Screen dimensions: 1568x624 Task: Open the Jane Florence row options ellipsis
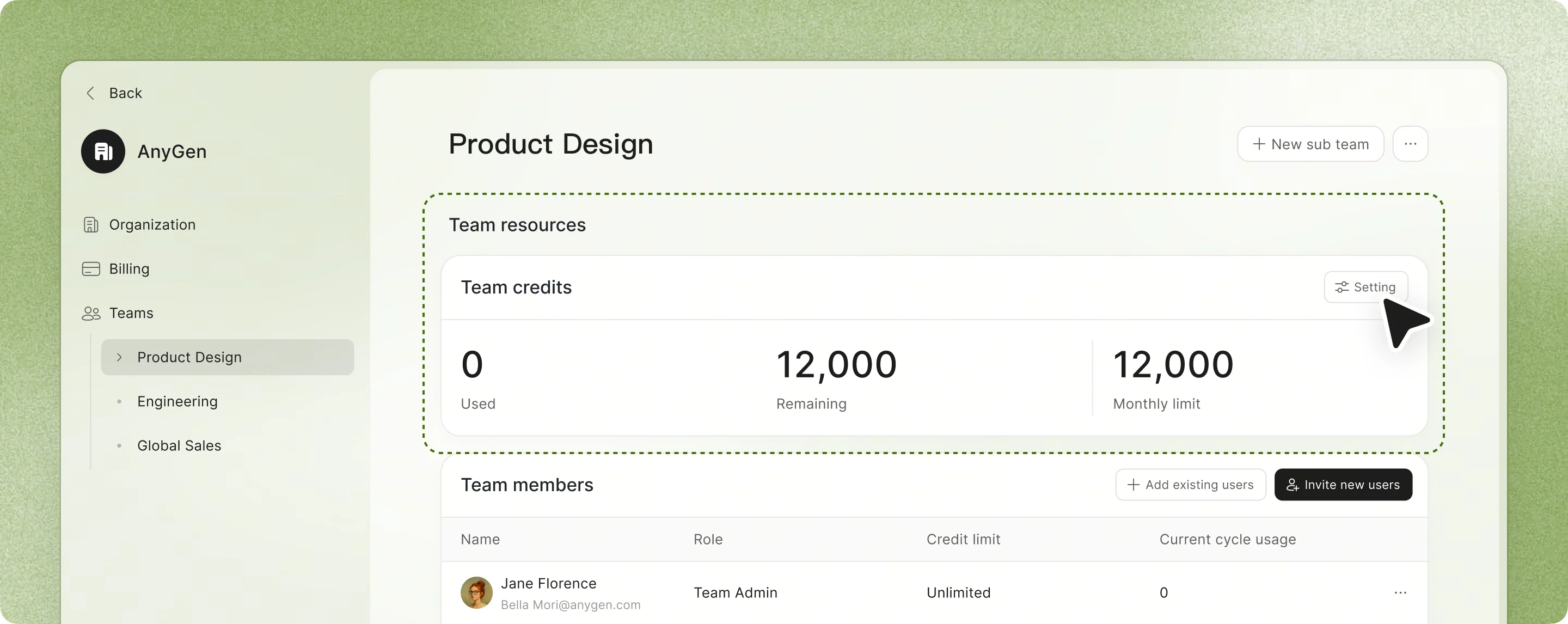[x=1400, y=592]
